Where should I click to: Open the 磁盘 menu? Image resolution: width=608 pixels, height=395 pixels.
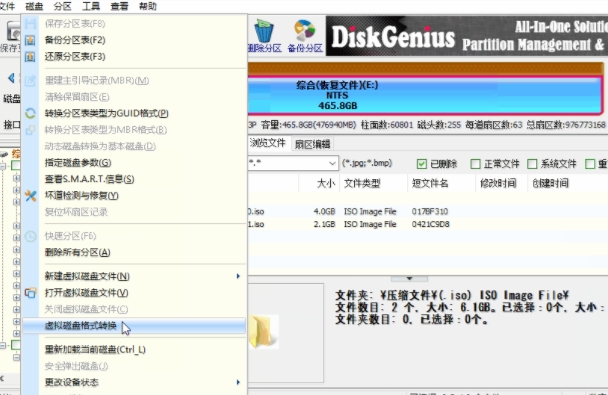(x=34, y=6)
